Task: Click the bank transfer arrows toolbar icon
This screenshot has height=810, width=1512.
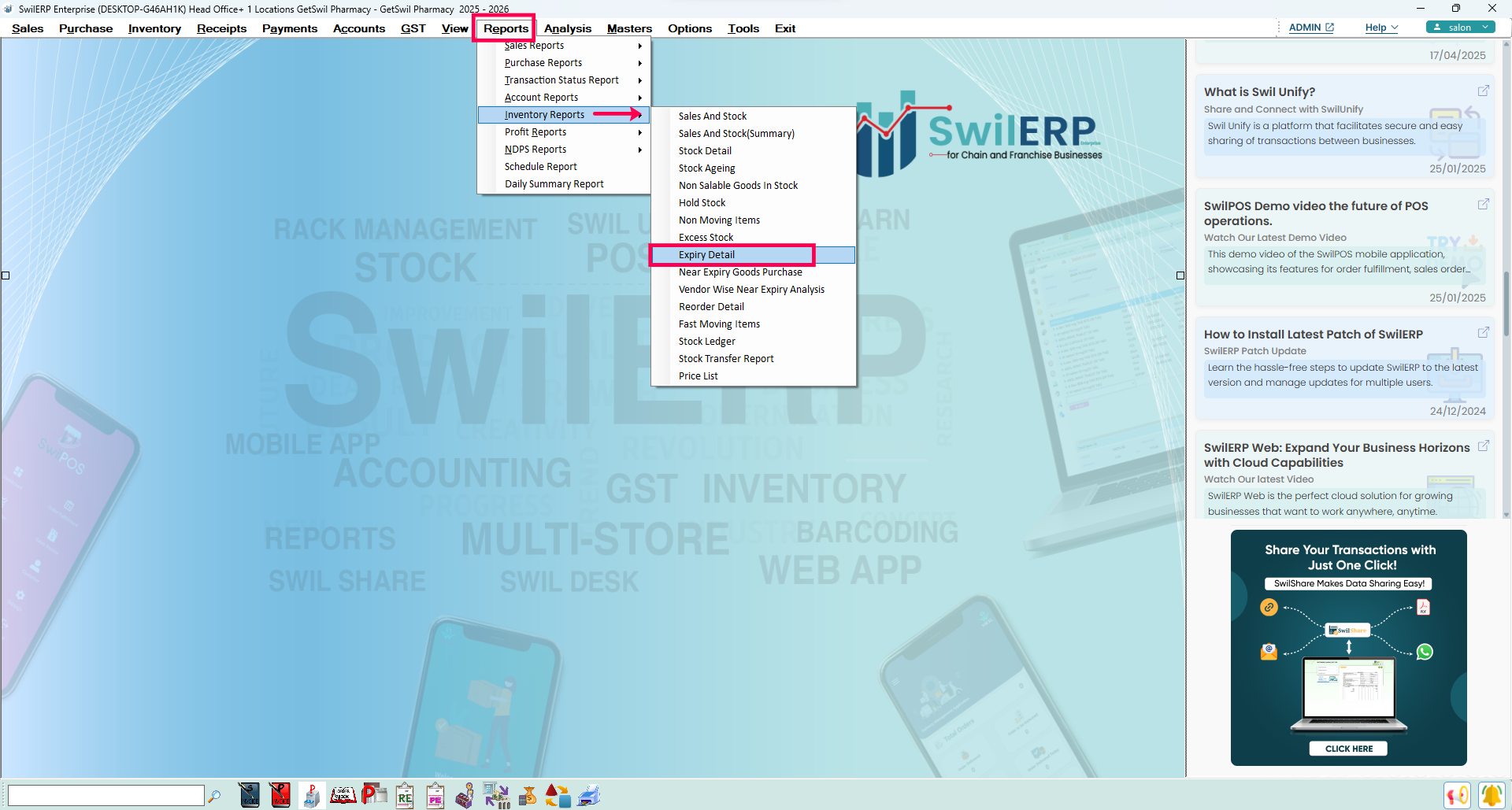Action: pyautogui.click(x=496, y=795)
